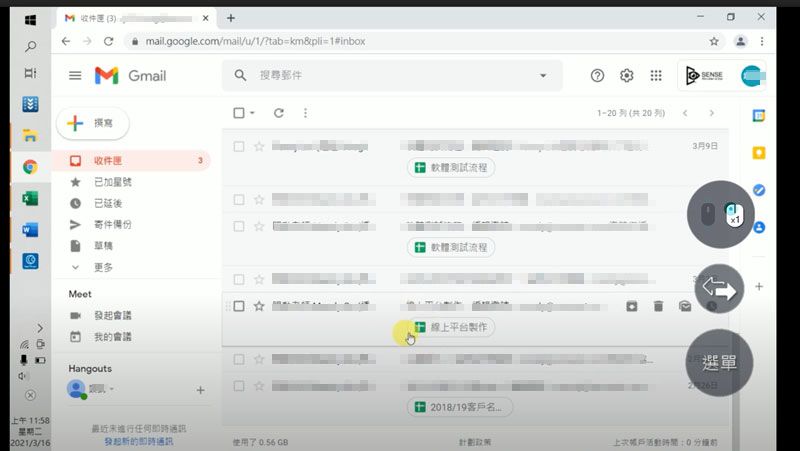This screenshot has height=451, width=800.
Task: Click the browser address bar URL
Action: click(x=255, y=41)
